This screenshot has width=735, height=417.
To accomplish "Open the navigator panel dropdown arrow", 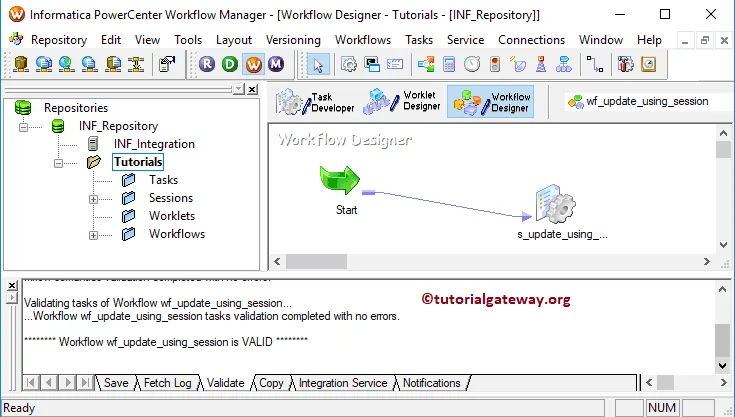I will pyautogui.click(x=239, y=89).
